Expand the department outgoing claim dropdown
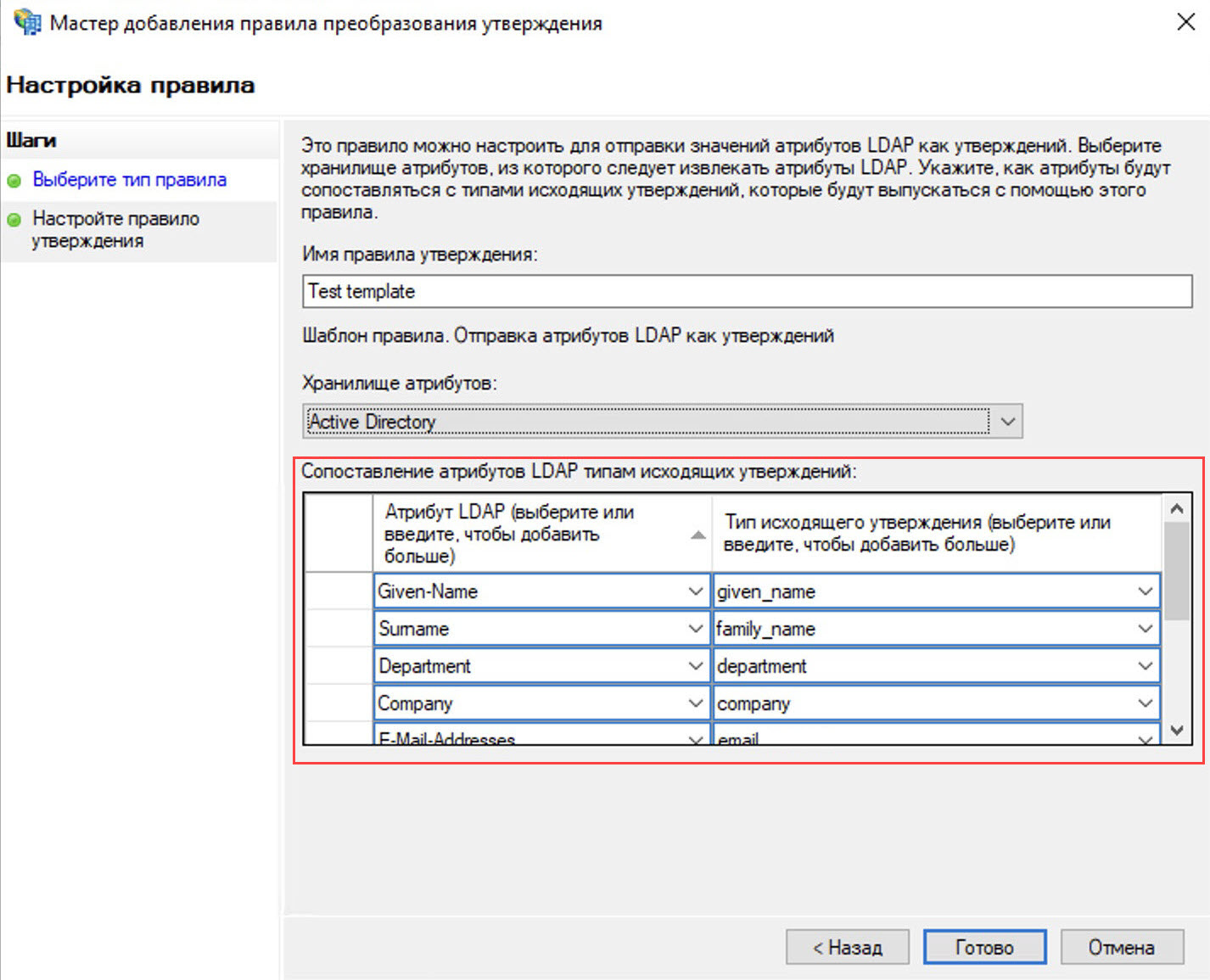This screenshot has height=980, width=1210. point(1145,666)
